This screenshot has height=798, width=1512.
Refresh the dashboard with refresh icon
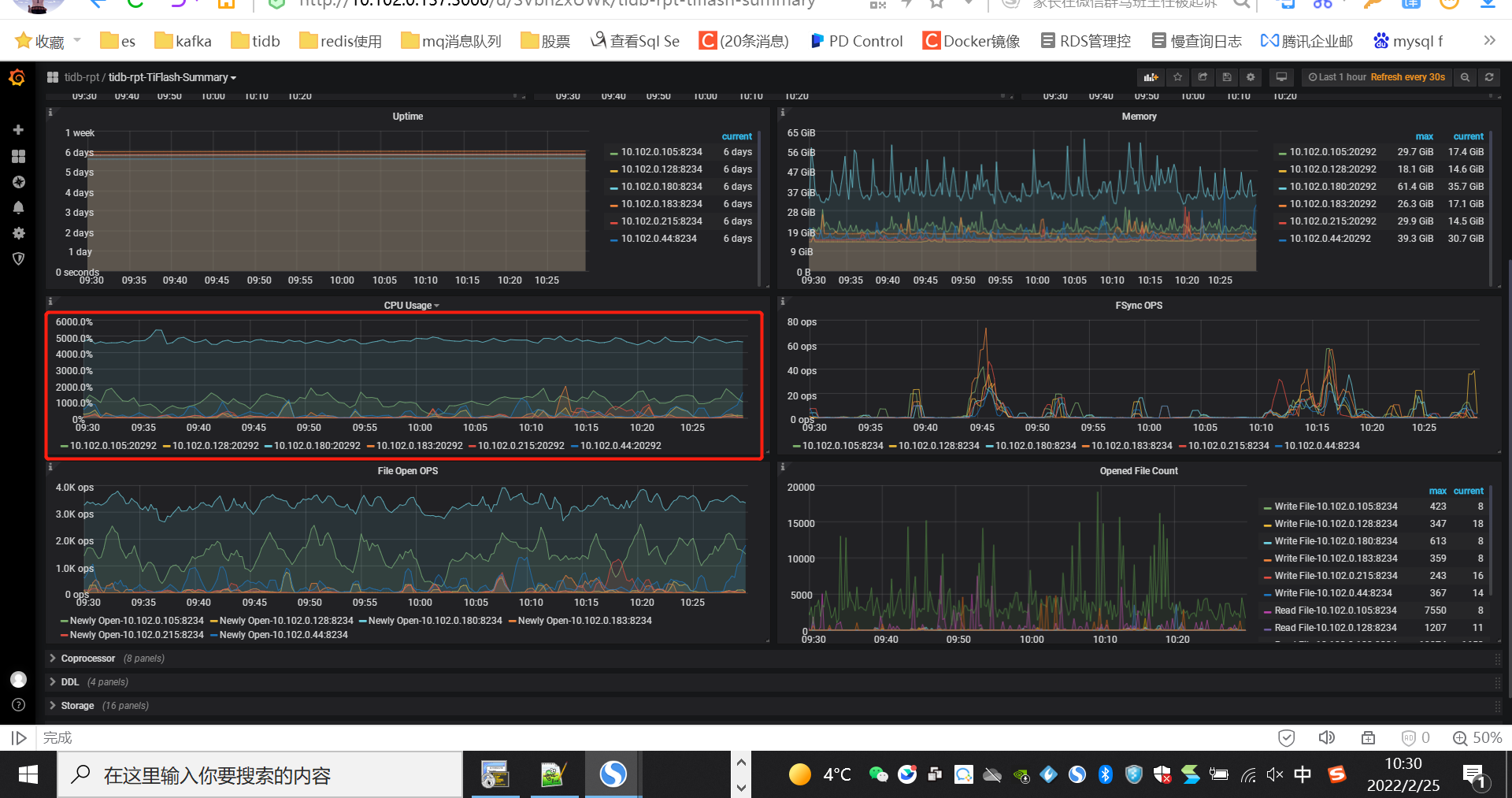[1489, 77]
